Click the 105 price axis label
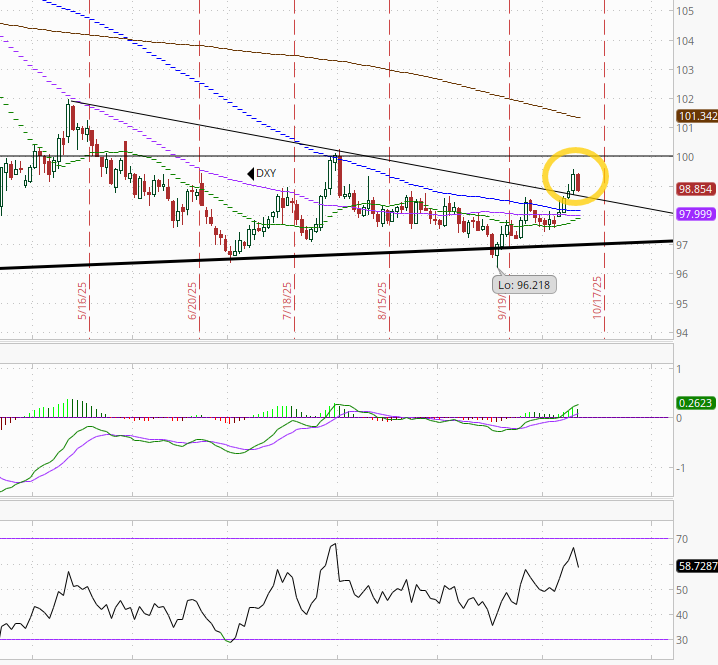Image resolution: width=718 pixels, height=665 pixels. 685,11
